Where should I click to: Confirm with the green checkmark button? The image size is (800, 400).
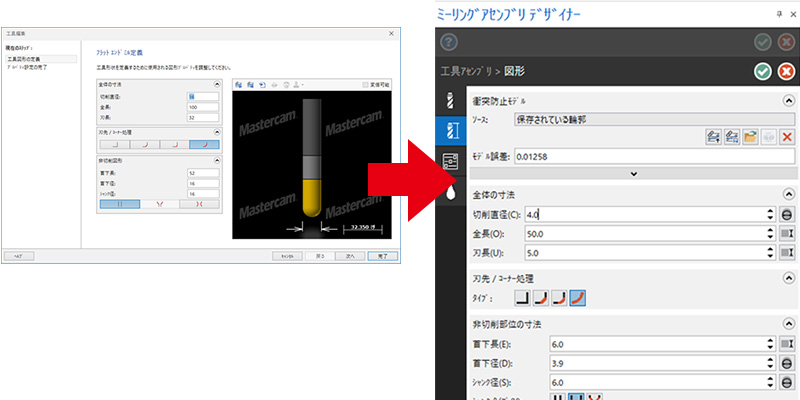(763, 71)
